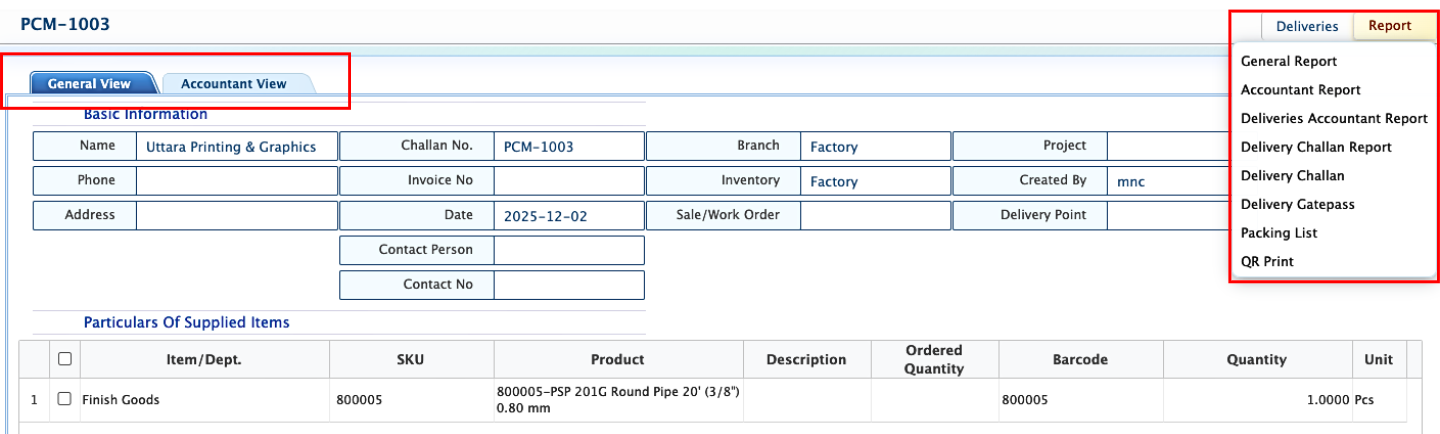Choose Accountant Report from the menu

1300,90
